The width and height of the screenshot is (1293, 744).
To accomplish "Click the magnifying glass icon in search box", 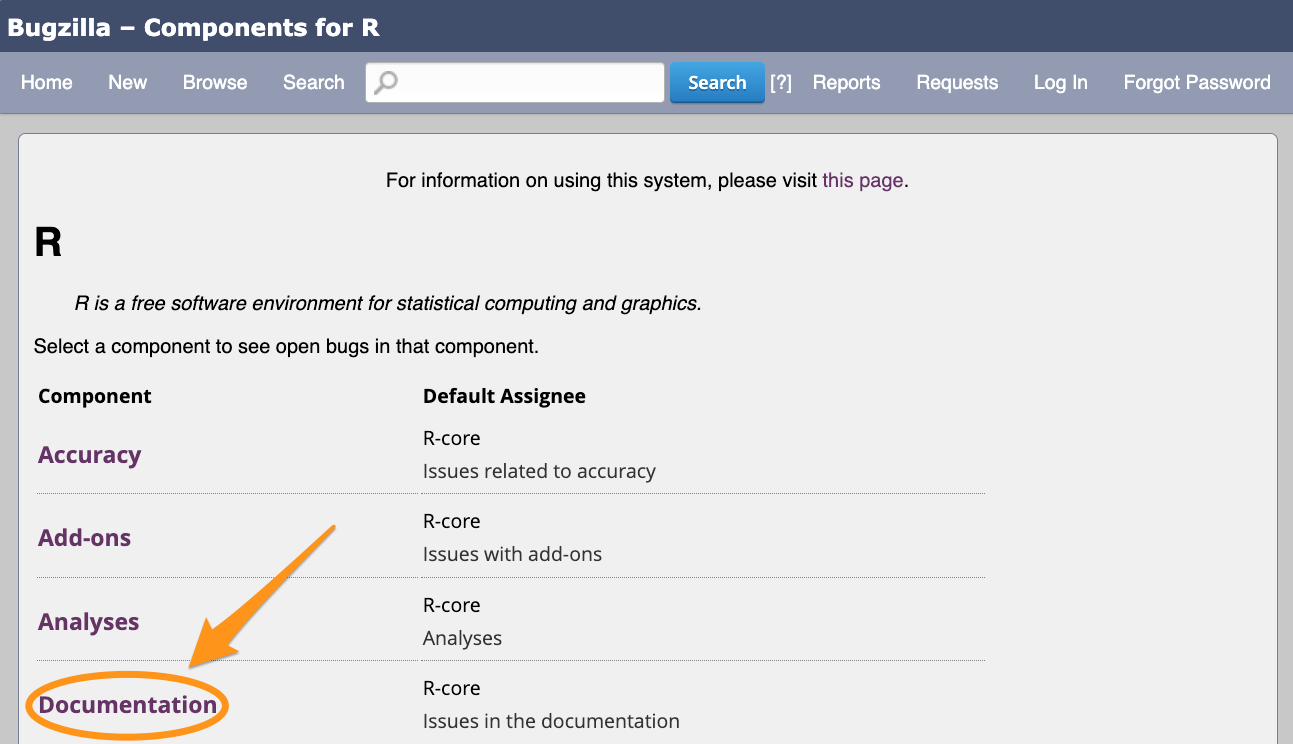I will (x=385, y=83).
